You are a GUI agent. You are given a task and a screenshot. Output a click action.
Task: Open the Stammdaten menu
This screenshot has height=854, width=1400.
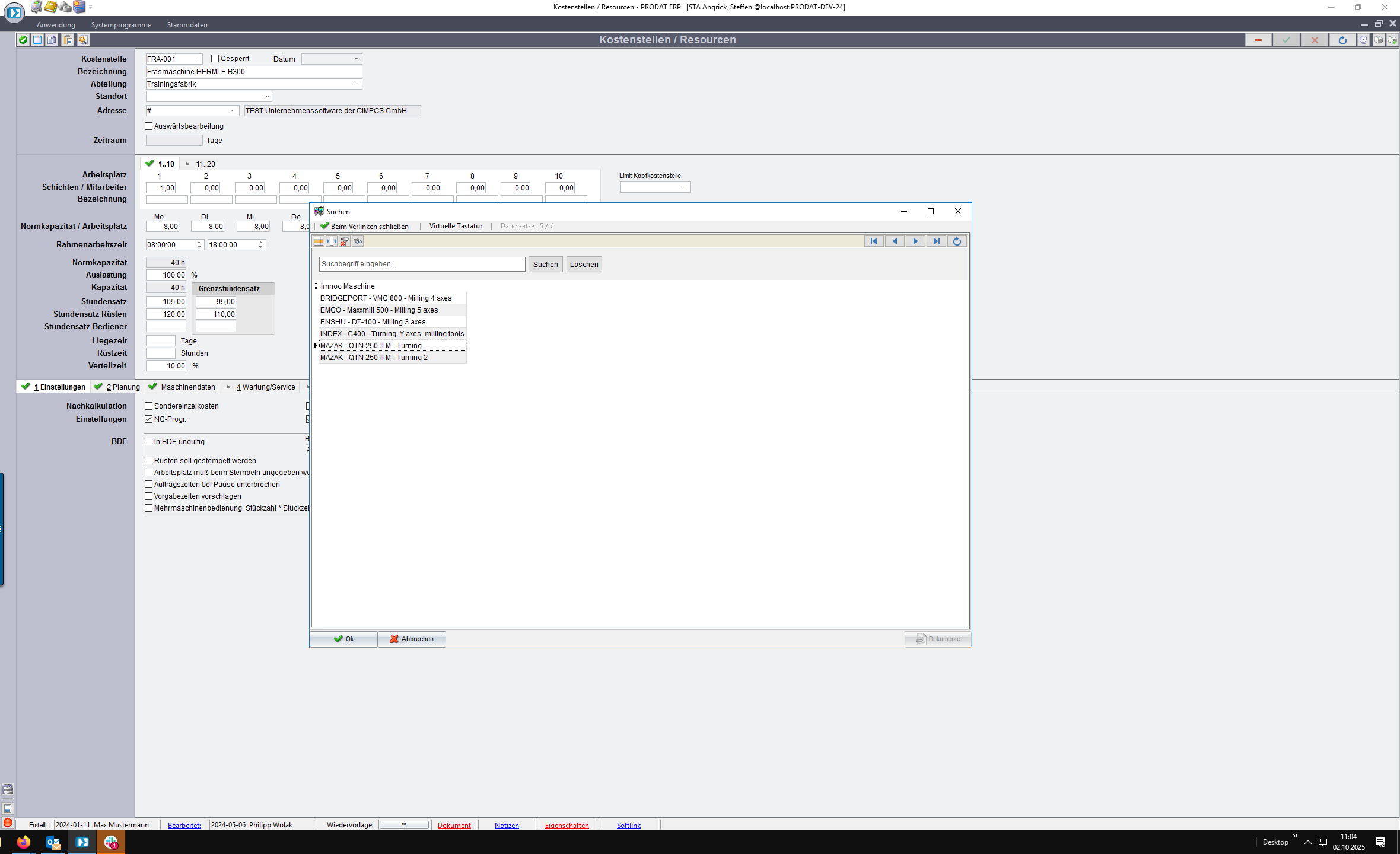click(187, 25)
